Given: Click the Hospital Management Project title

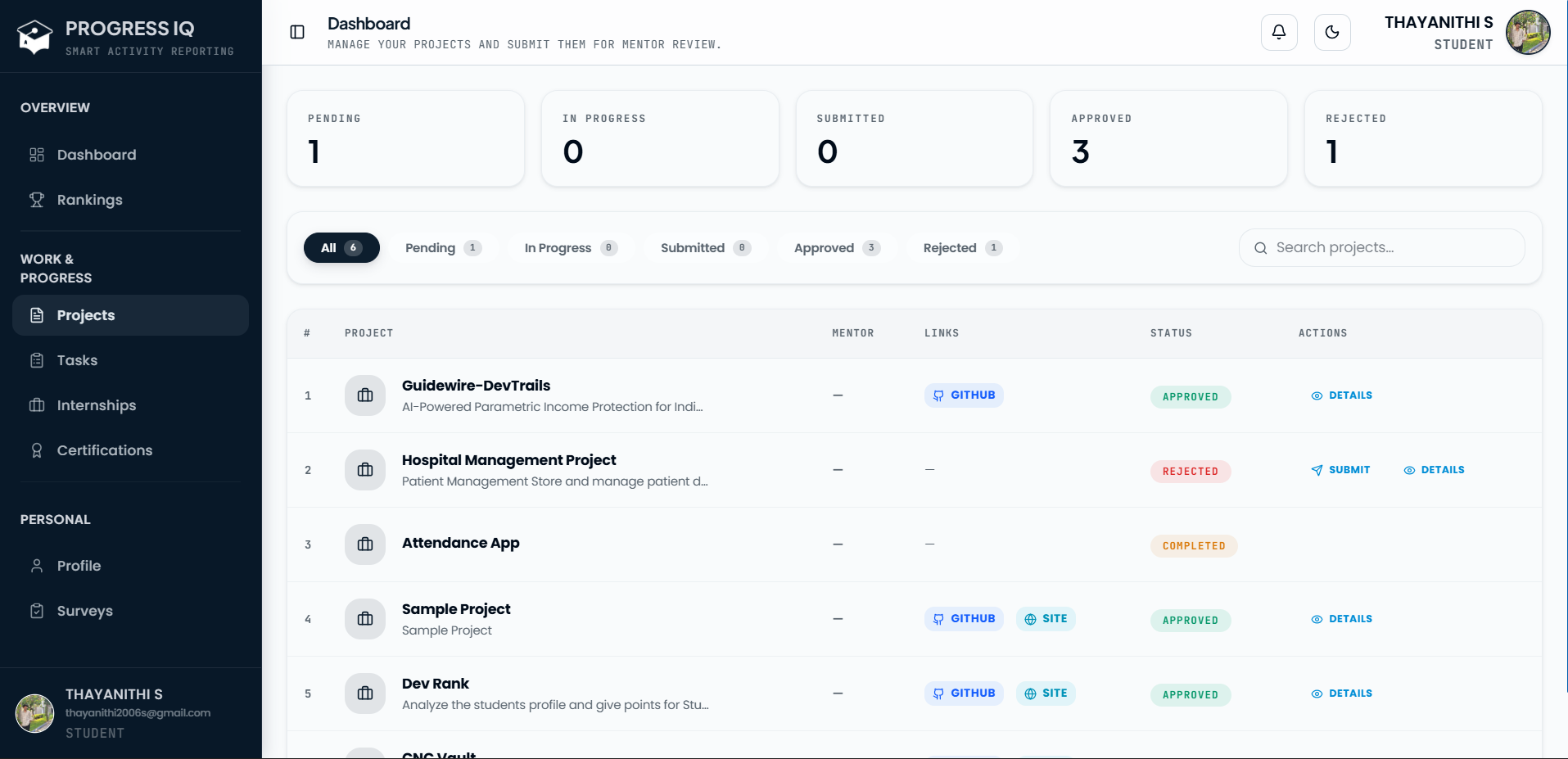Looking at the screenshot, I should 508,460.
